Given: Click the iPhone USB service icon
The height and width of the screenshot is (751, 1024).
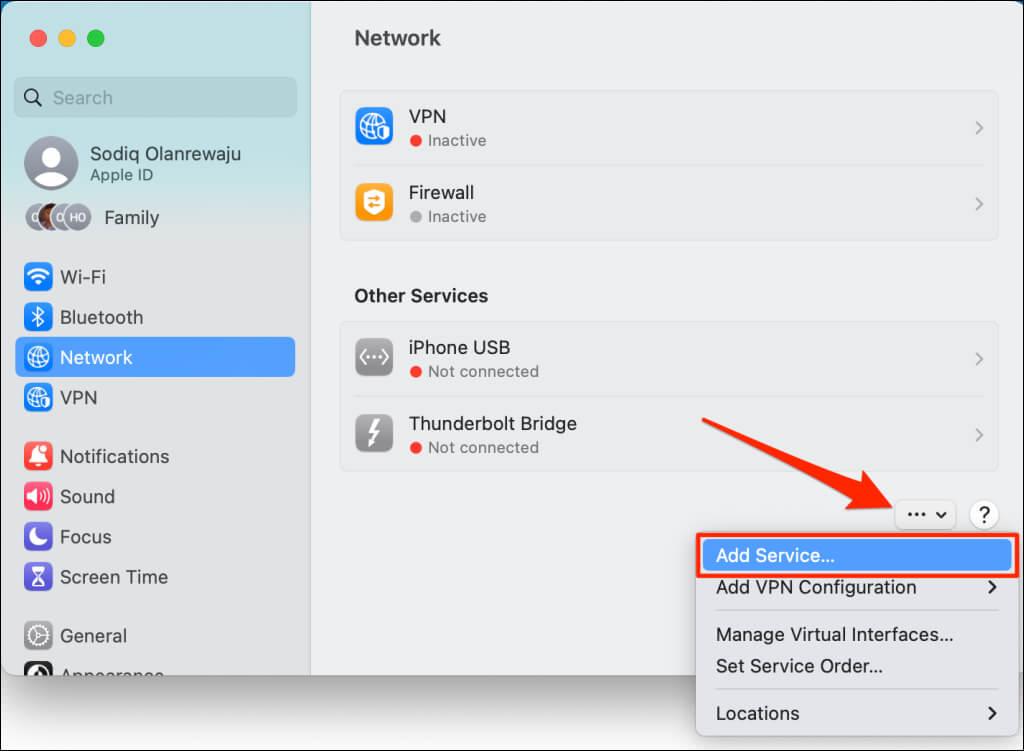Looking at the screenshot, I should point(374,357).
